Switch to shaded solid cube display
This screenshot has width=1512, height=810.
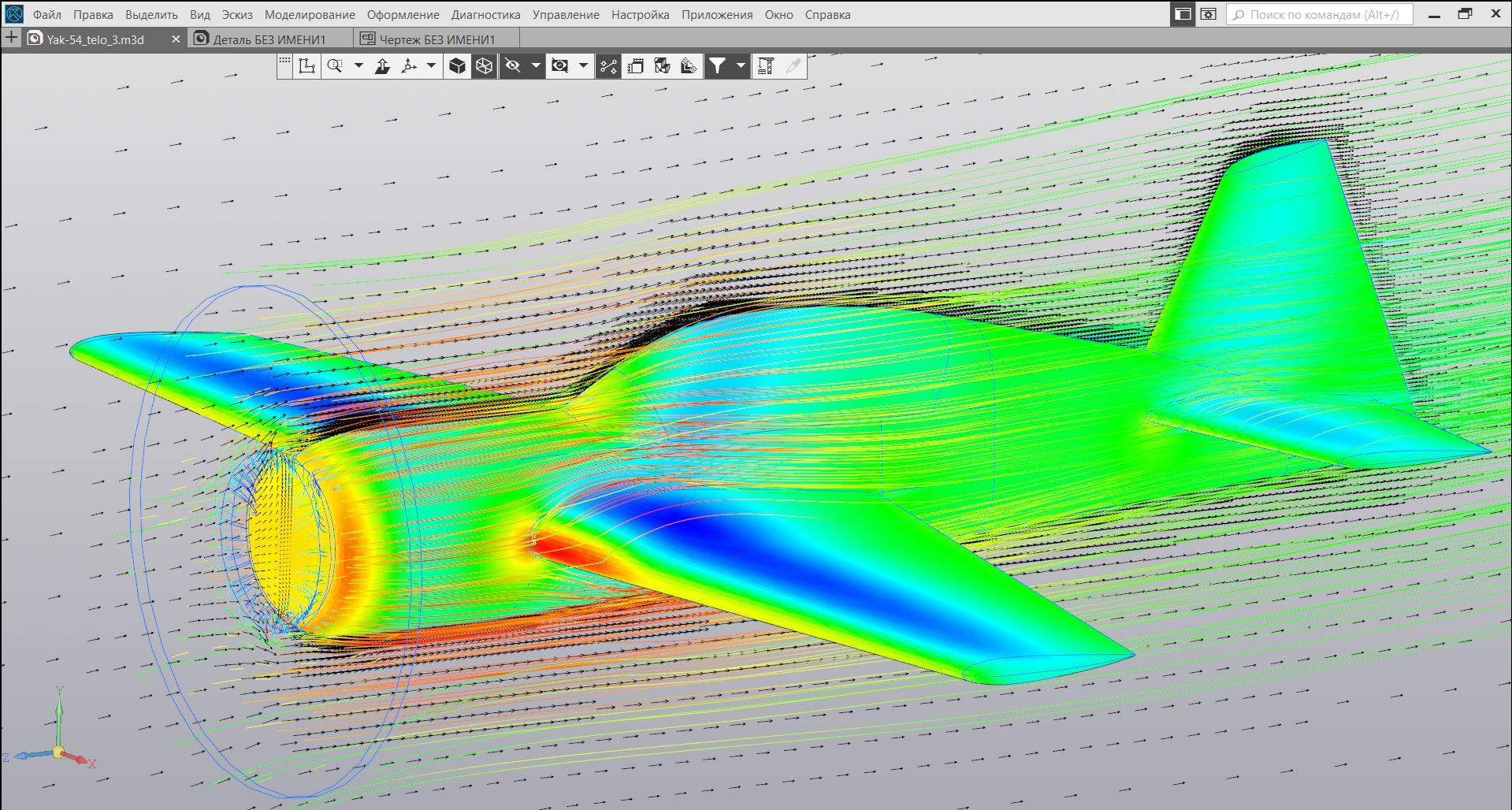pos(457,66)
